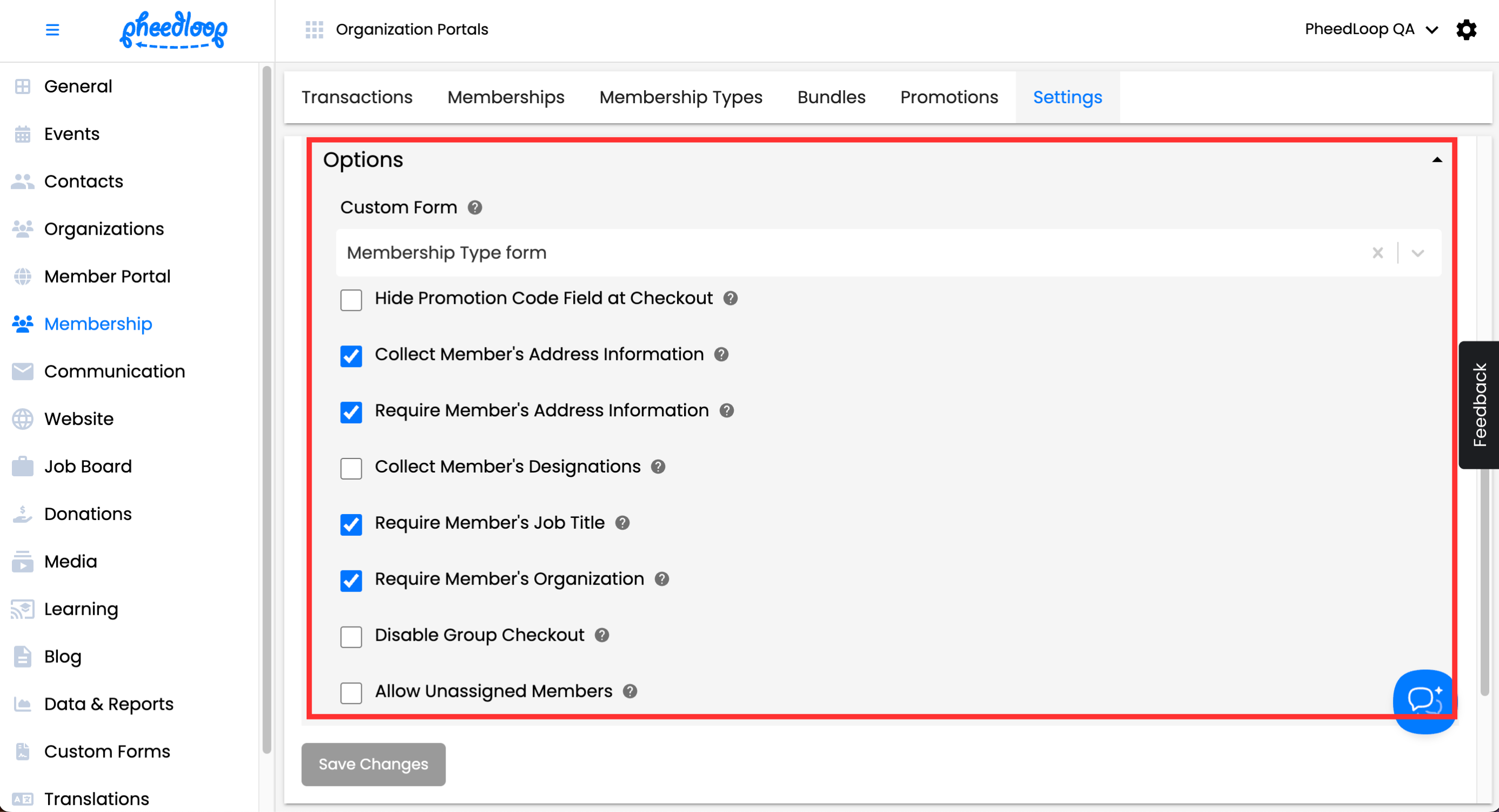Open the settings gear icon
This screenshot has height=812, width=1499.
click(1466, 29)
